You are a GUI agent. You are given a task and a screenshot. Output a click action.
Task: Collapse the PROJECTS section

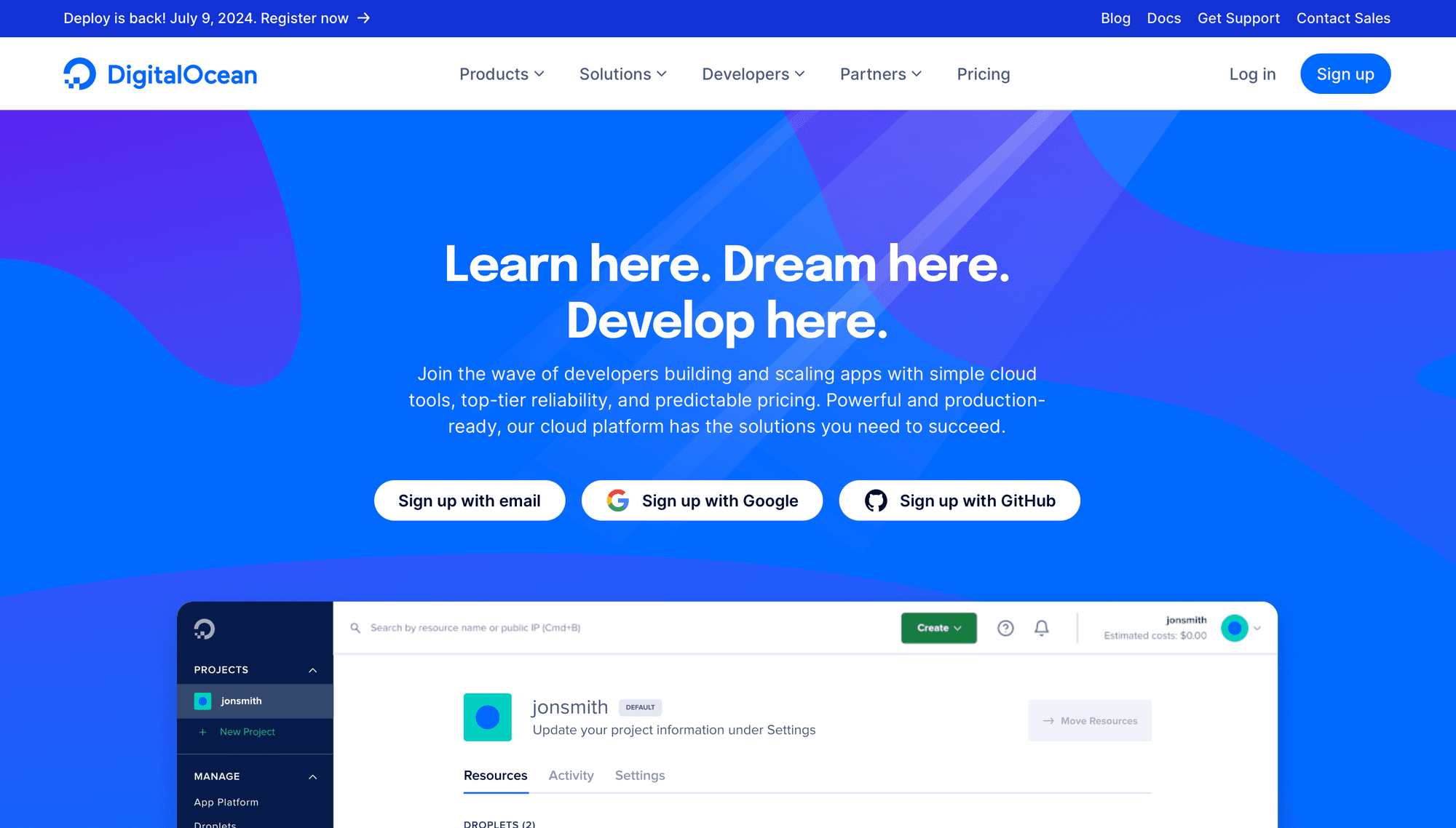pos(314,670)
